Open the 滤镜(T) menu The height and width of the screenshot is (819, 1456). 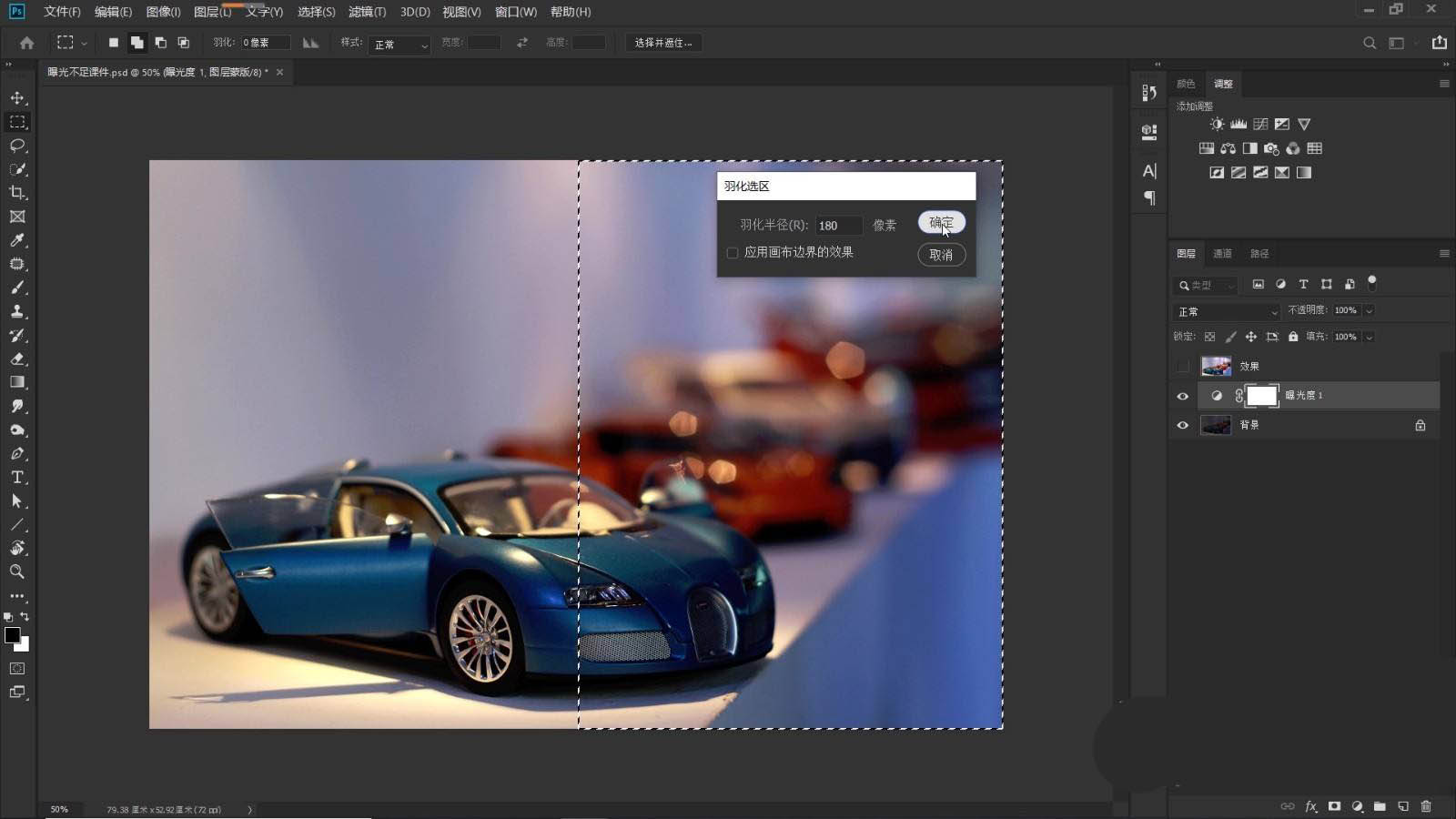[x=367, y=12]
